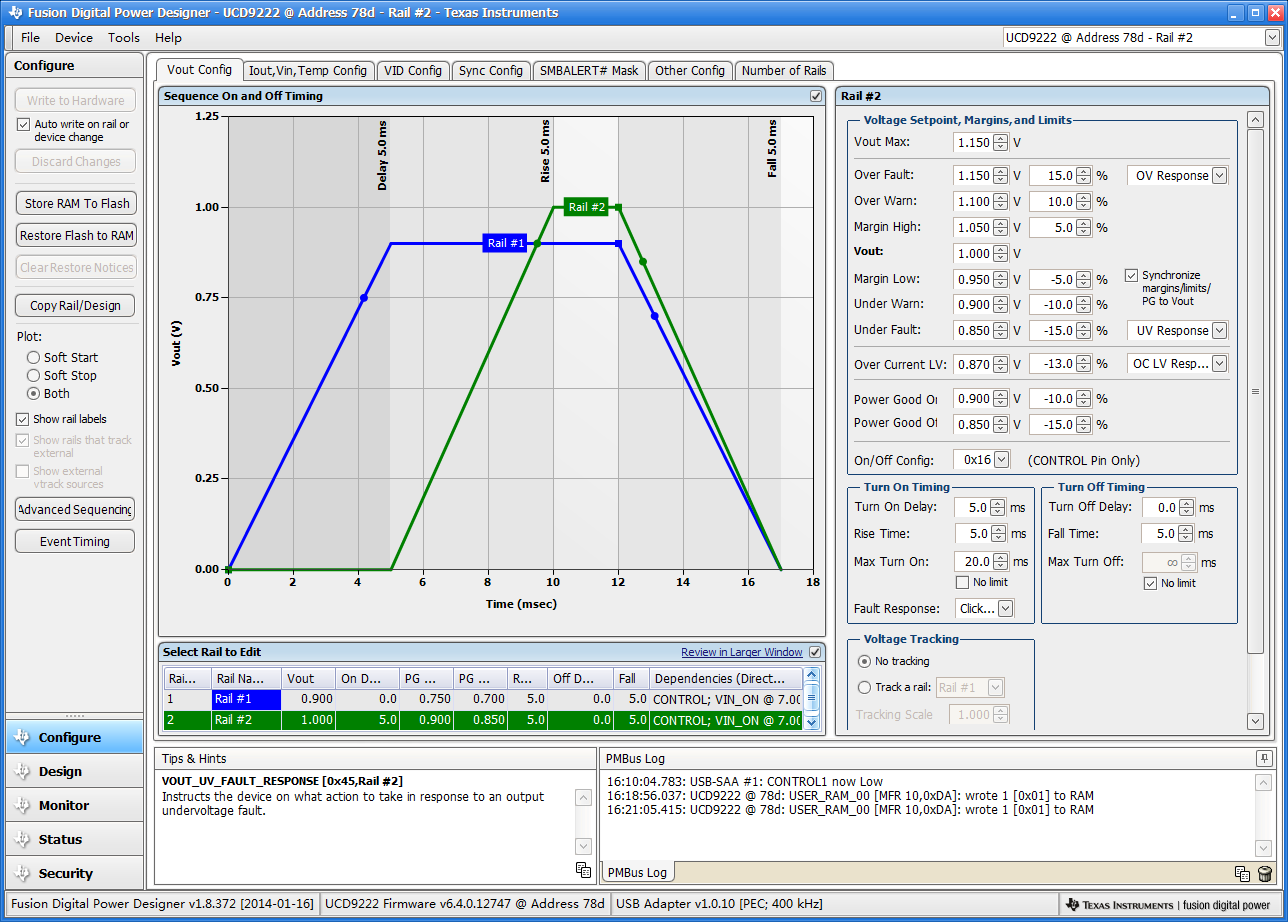Select the Both plot option
The image size is (1288, 922).
tap(34, 394)
